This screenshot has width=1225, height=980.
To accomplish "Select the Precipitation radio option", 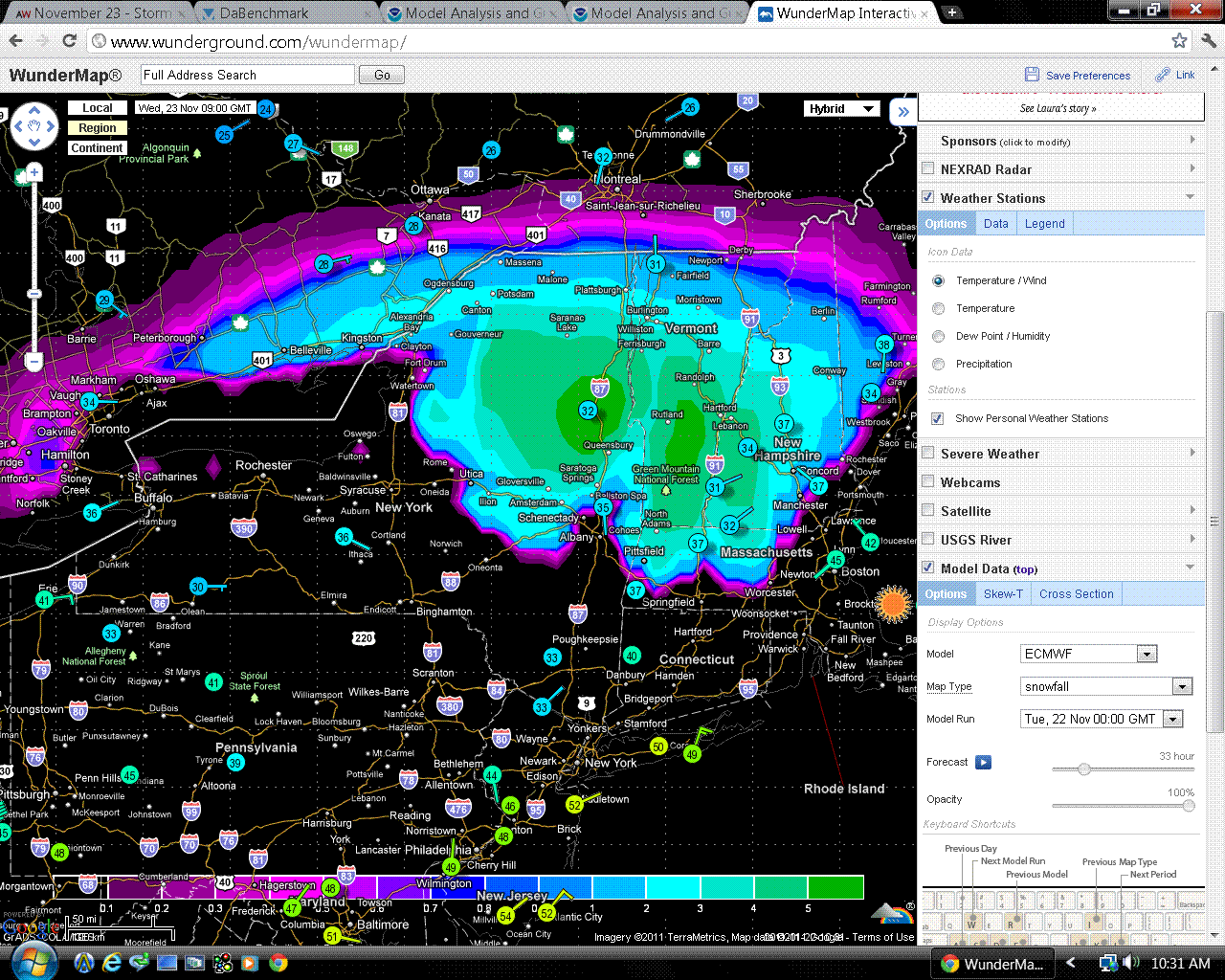I will (938, 364).
